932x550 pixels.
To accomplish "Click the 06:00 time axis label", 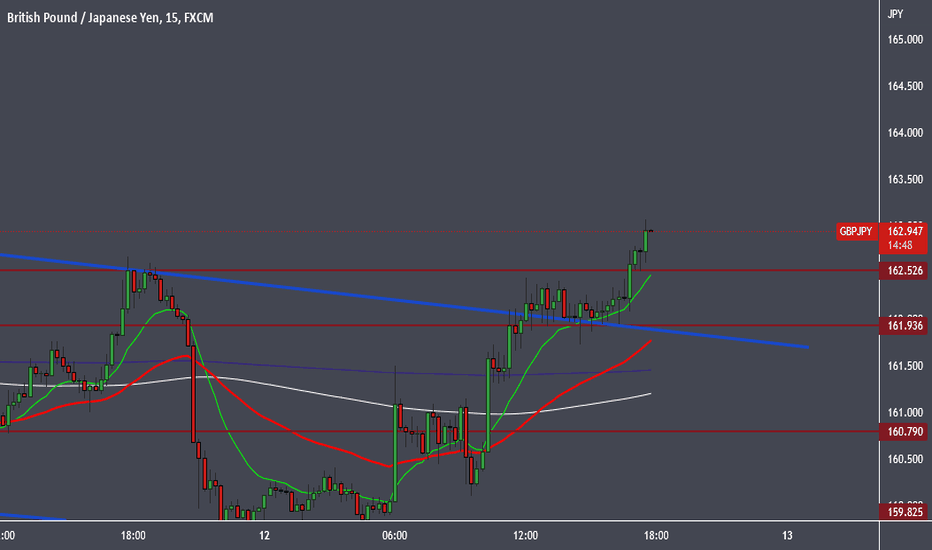I will point(394,536).
